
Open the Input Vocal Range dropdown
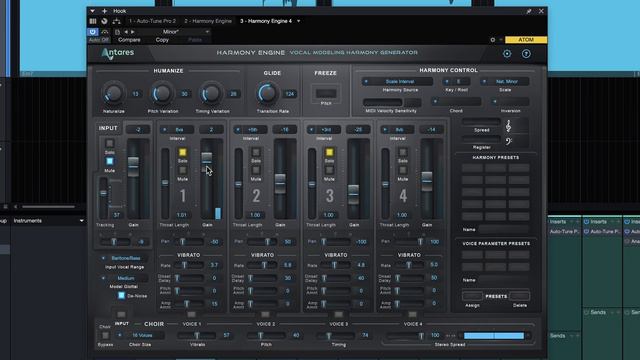[x=124, y=258]
